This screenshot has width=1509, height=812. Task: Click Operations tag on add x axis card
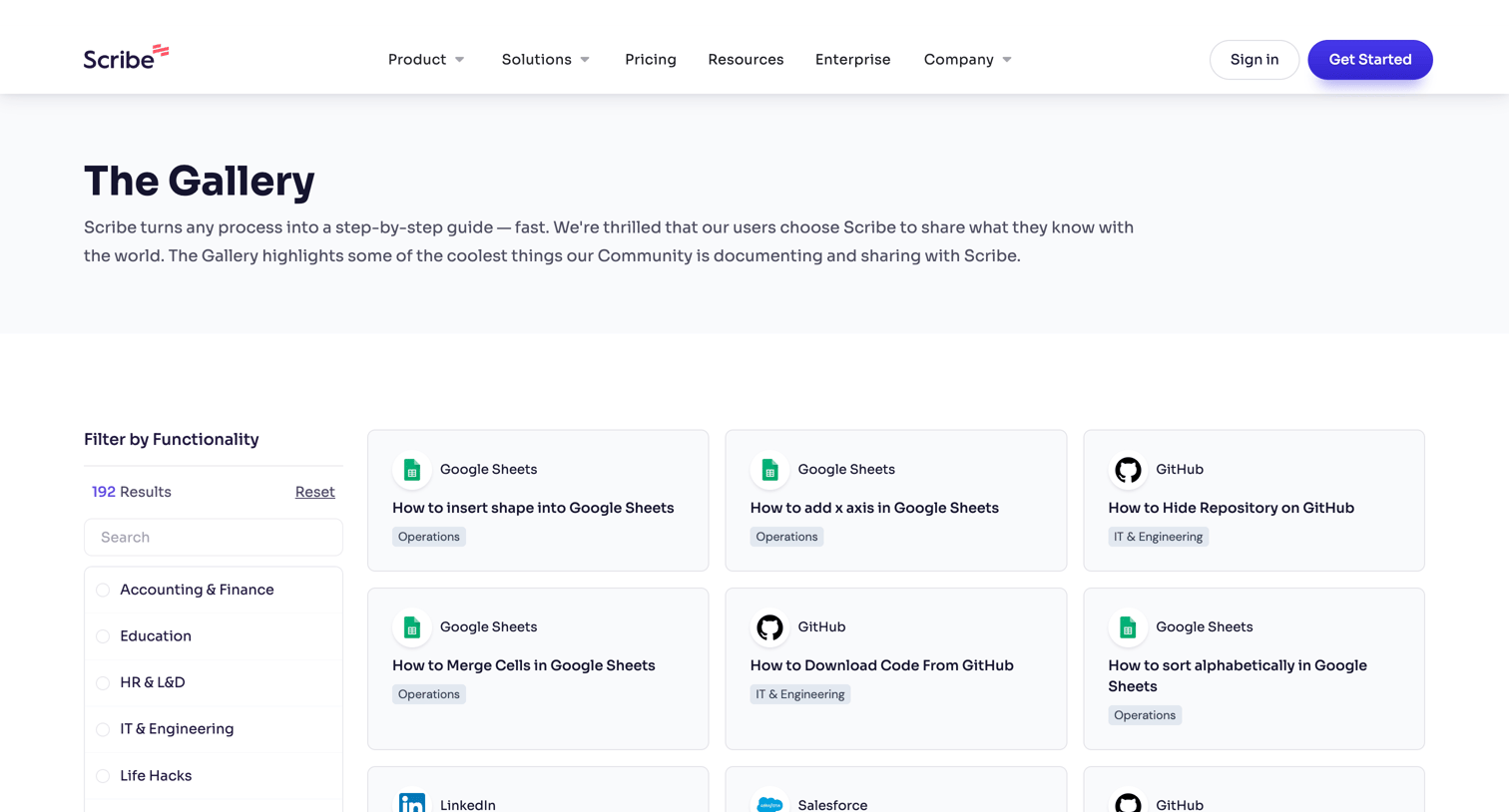786,537
